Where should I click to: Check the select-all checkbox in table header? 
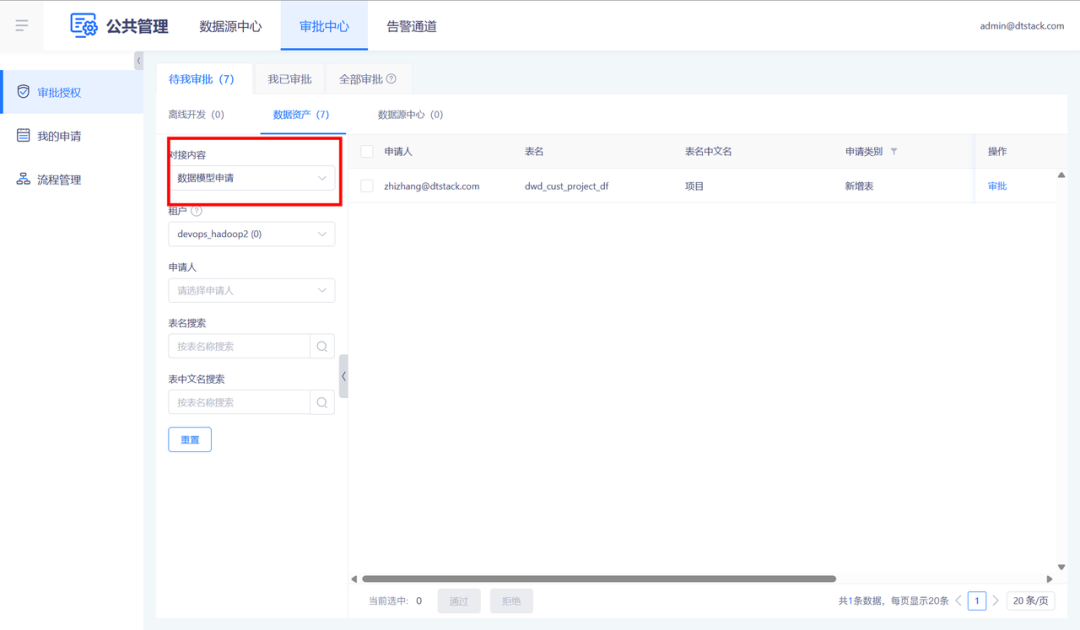point(369,150)
